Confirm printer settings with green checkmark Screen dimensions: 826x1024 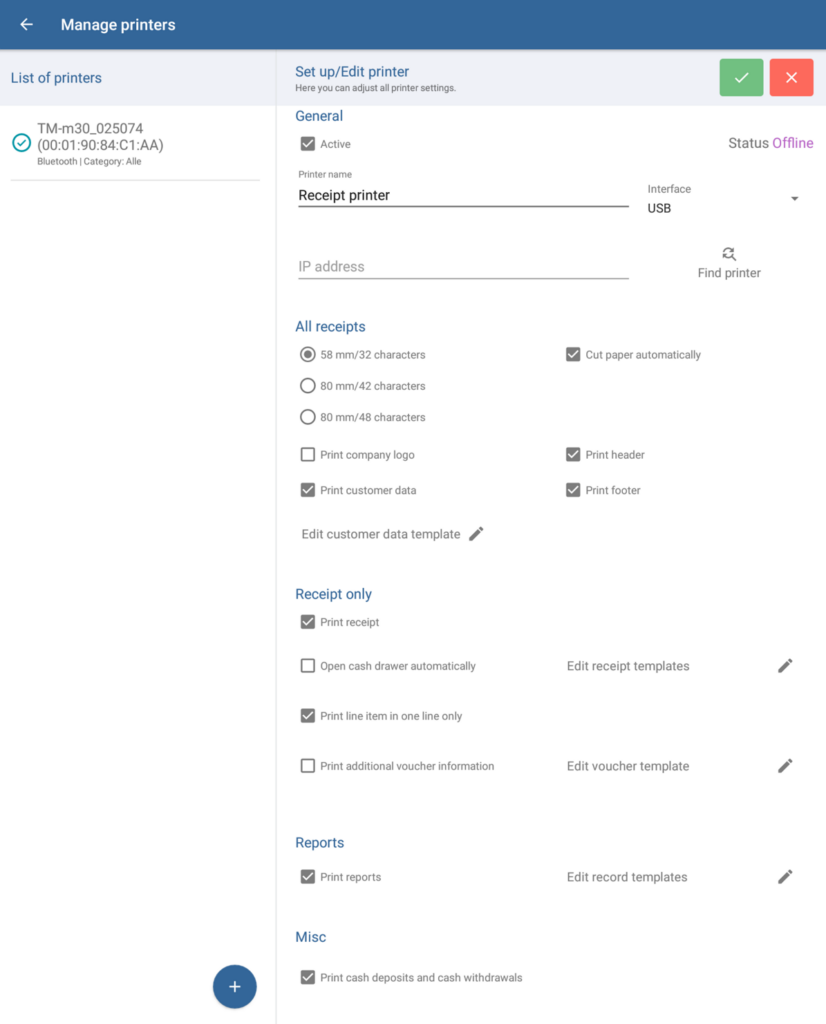(741, 78)
